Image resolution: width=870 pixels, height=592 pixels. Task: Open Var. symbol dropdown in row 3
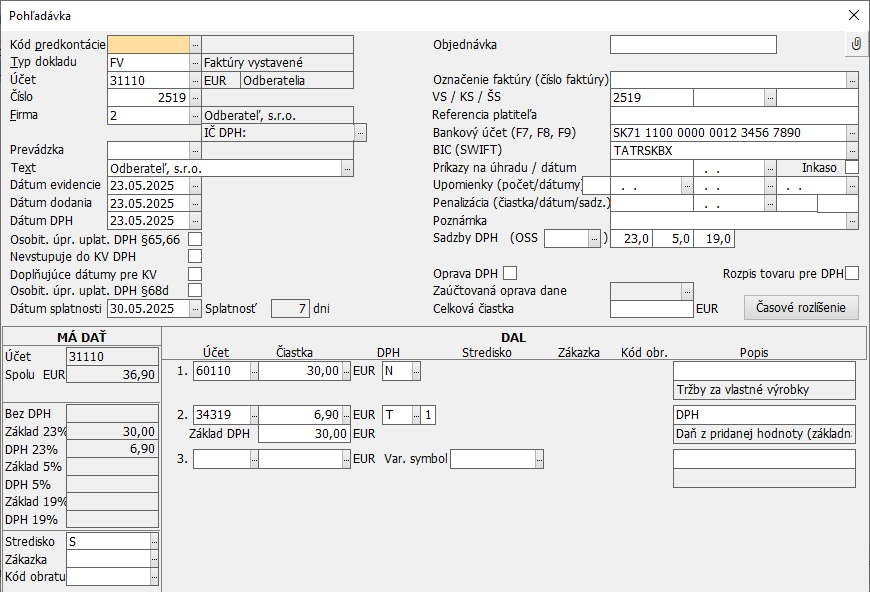pos(539,459)
